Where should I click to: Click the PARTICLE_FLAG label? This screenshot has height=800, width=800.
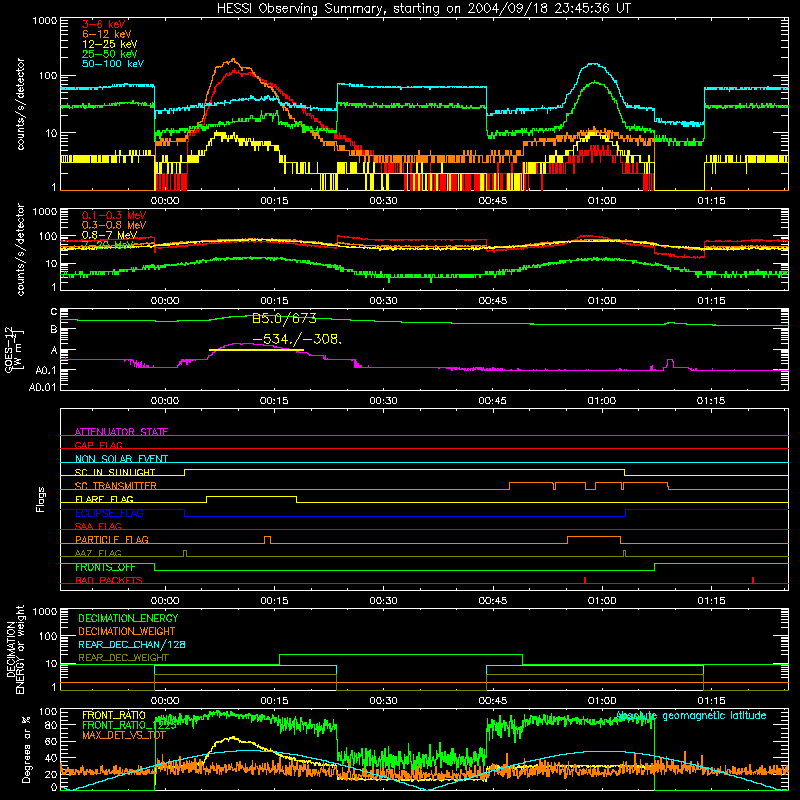(112, 539)
